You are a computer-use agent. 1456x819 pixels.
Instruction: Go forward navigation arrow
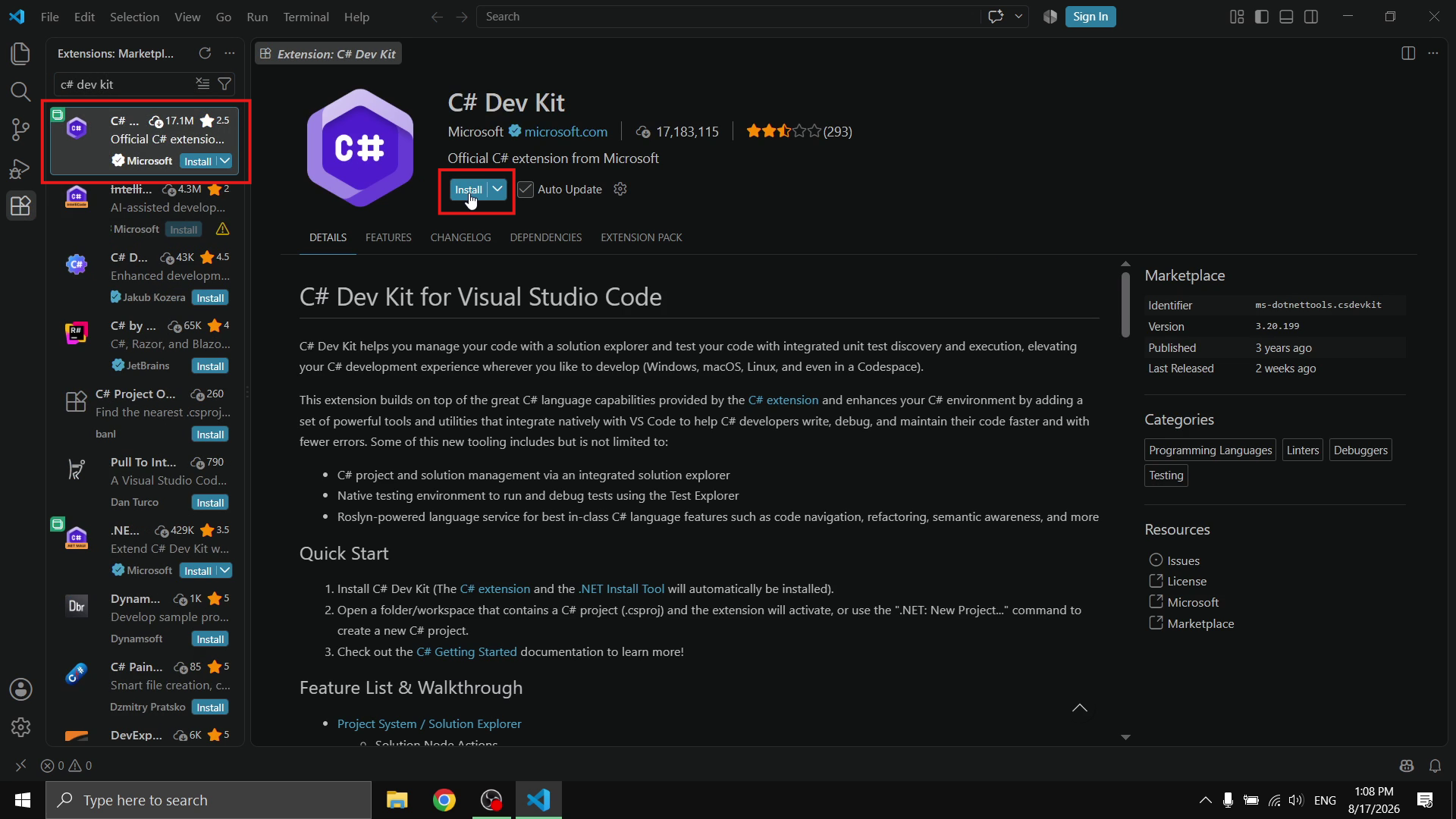[x=462, y=17]
